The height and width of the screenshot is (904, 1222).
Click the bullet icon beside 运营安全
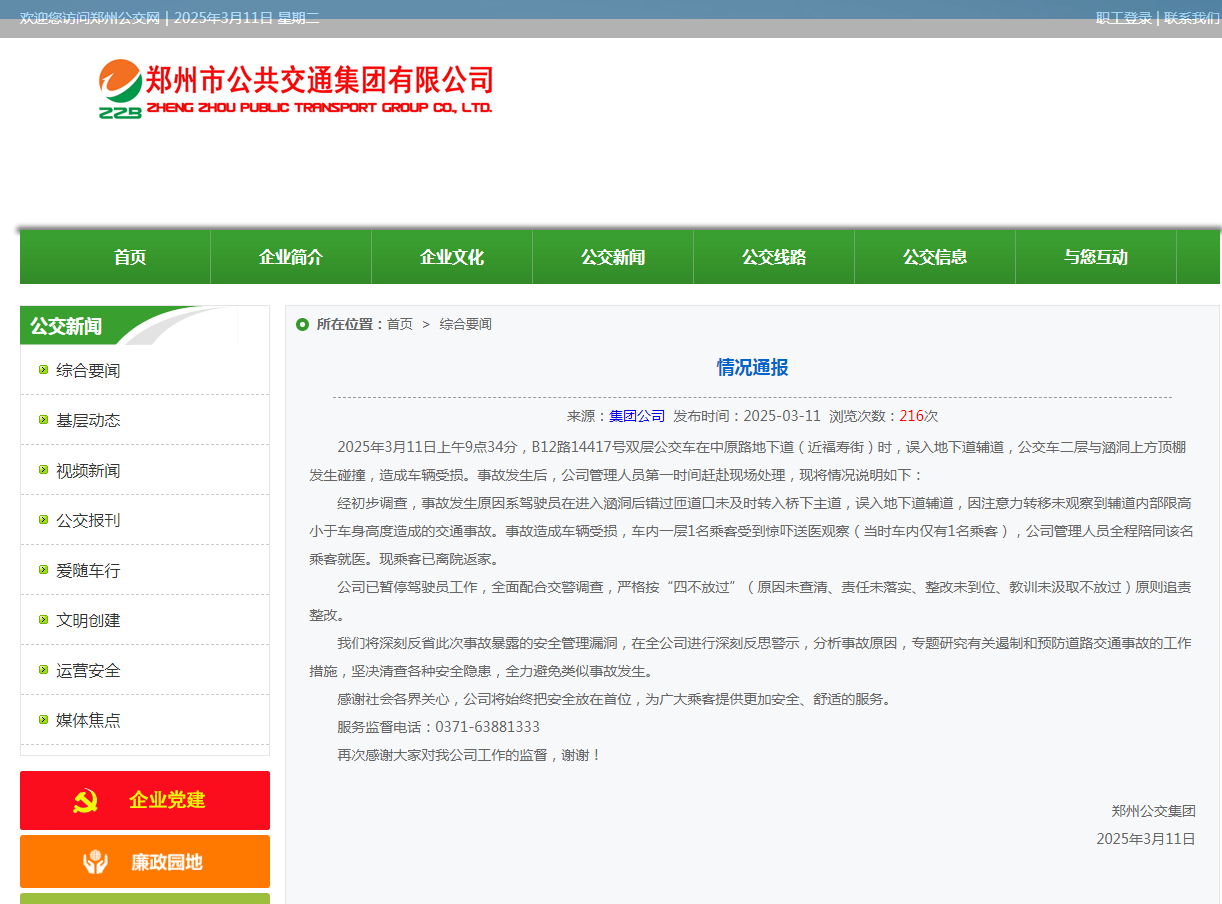[43, 670]
